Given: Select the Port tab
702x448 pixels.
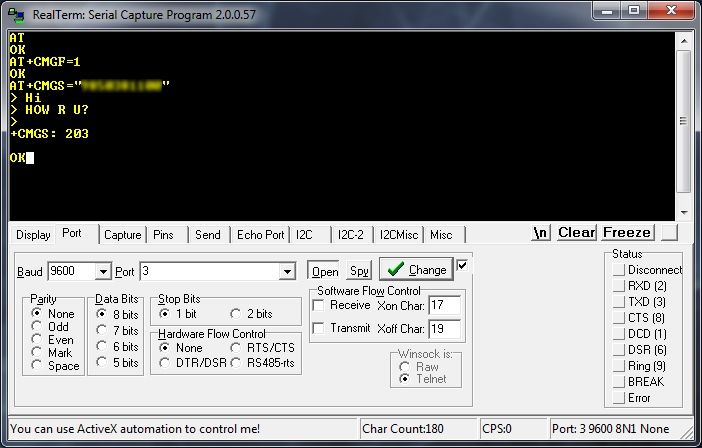Looking at the screenshot, I should 75,234.
